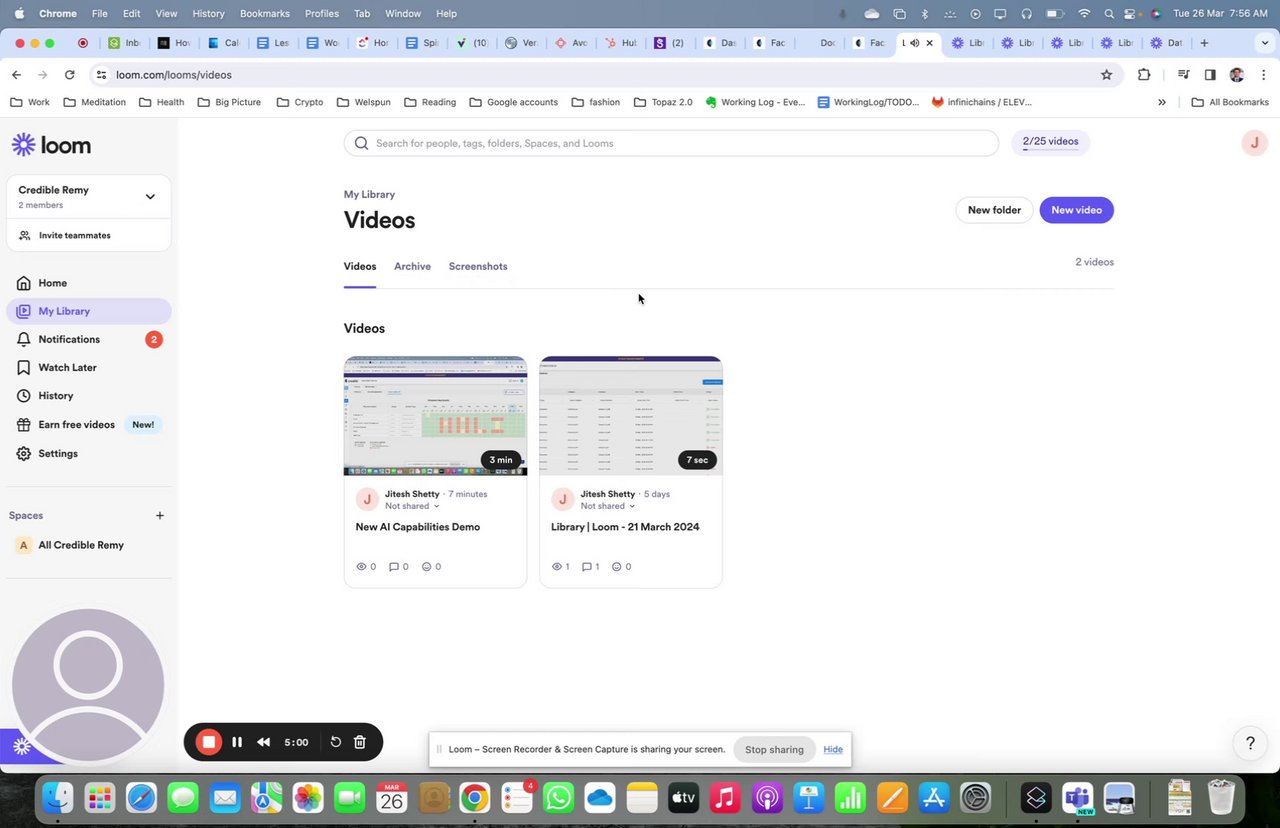1280x828 pixels.
Task: Click Stop sharing in the sharing bar
Action: 774,750
